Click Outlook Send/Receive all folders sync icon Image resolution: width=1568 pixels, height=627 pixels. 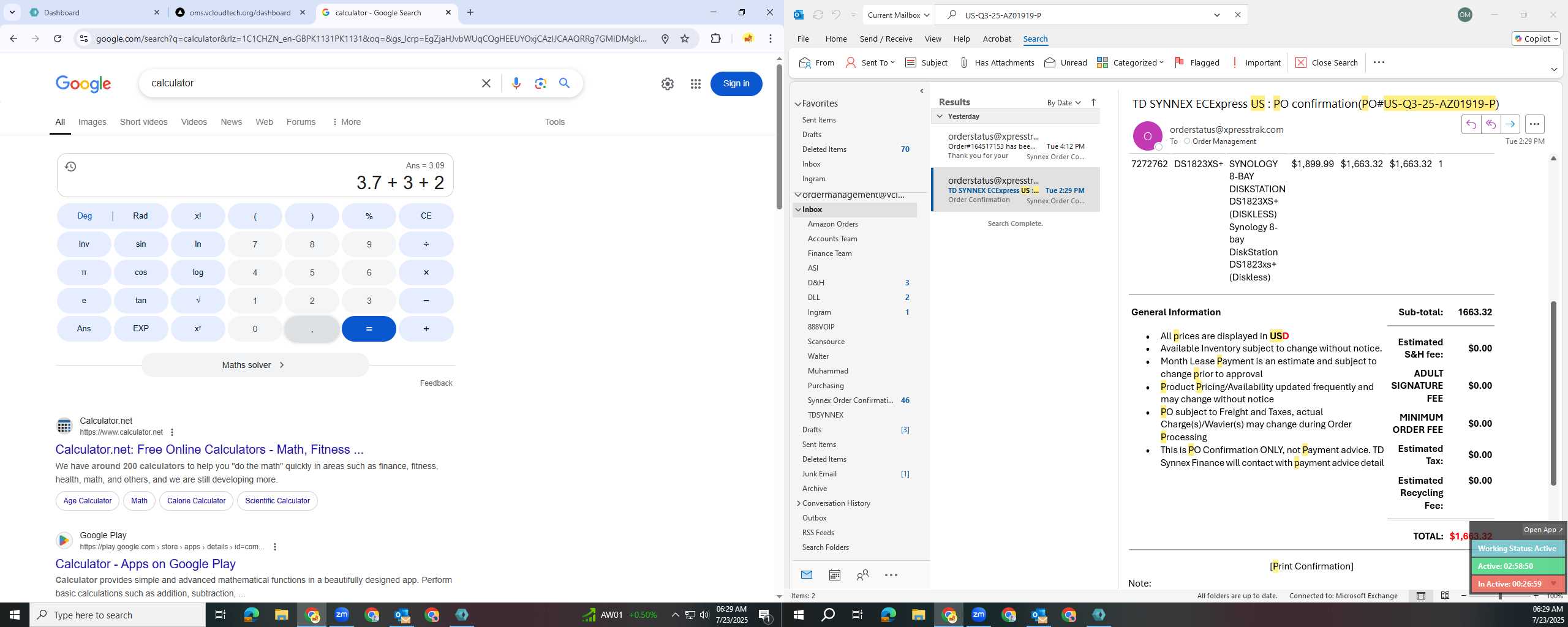pos(818,15)
